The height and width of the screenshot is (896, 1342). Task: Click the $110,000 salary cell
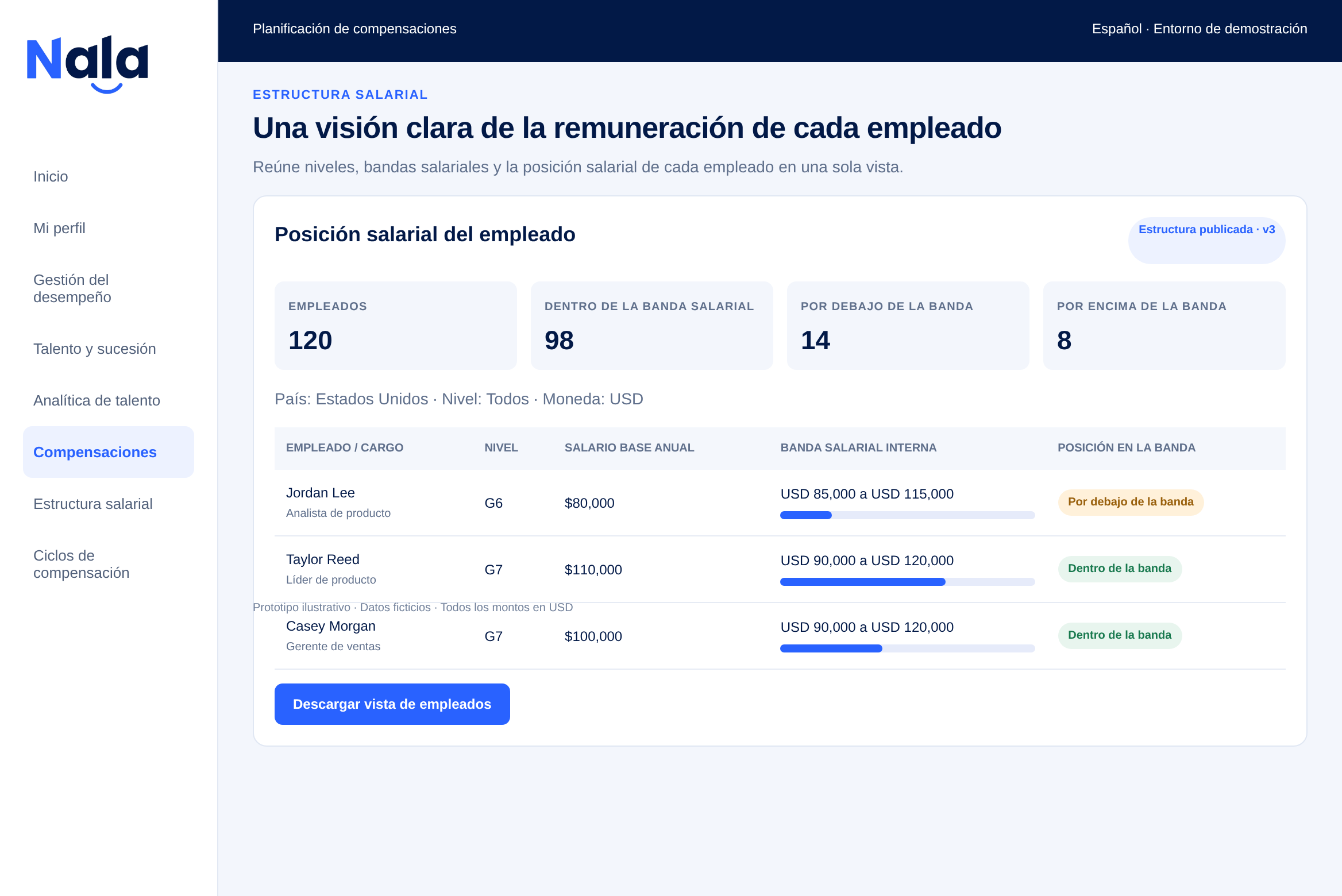(593, 570)
